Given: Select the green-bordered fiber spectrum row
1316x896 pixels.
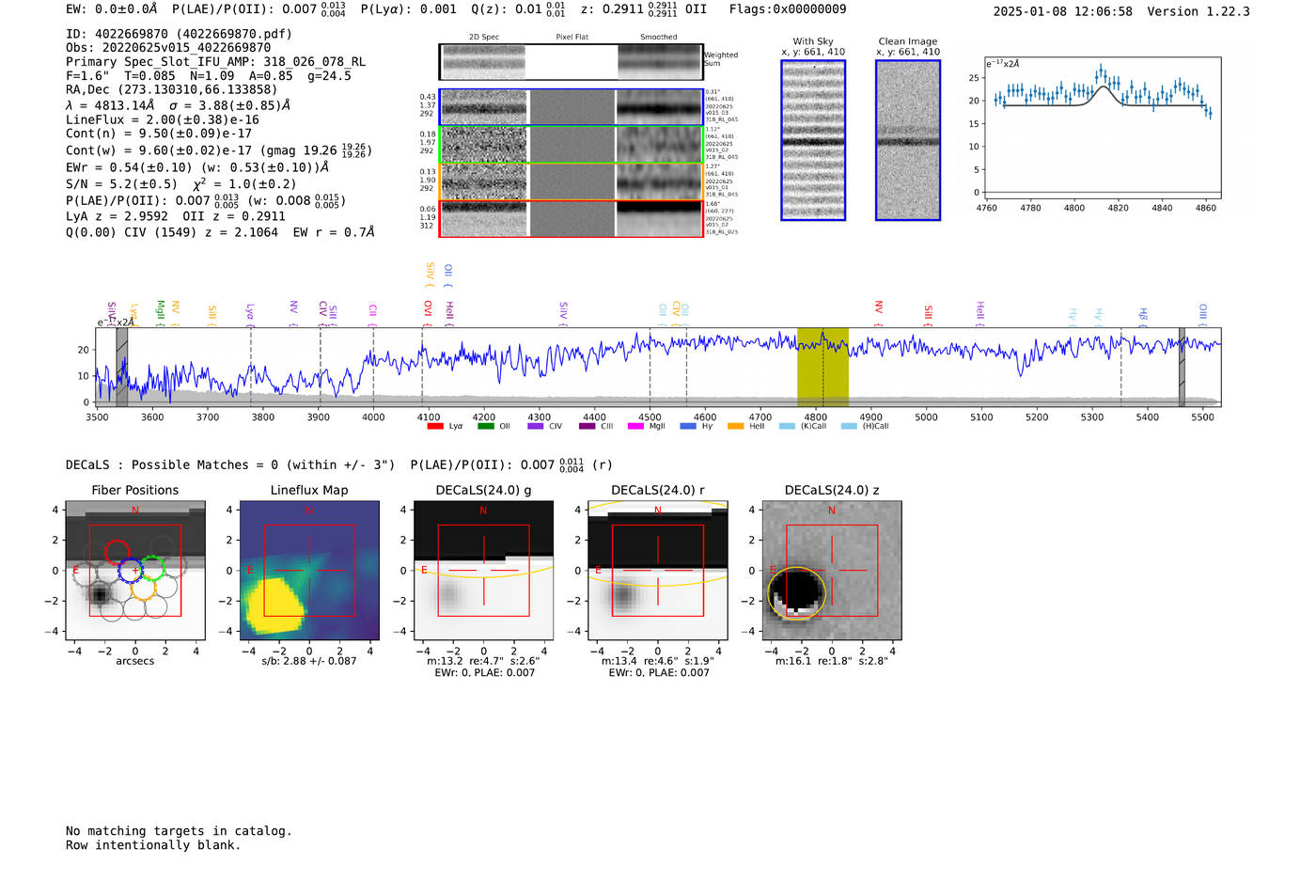Looking at the screenshot, I should click(x=571, y=145).
